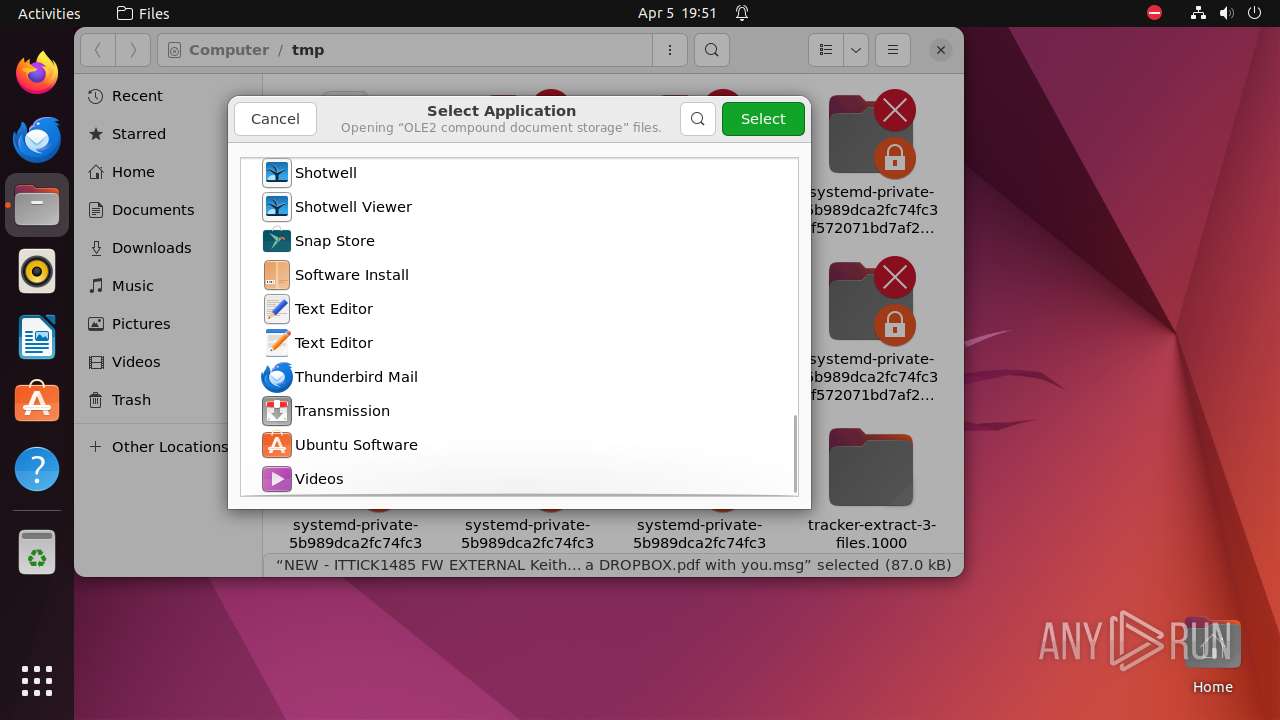Open Files hamburger main menu

tap(893, 50)
